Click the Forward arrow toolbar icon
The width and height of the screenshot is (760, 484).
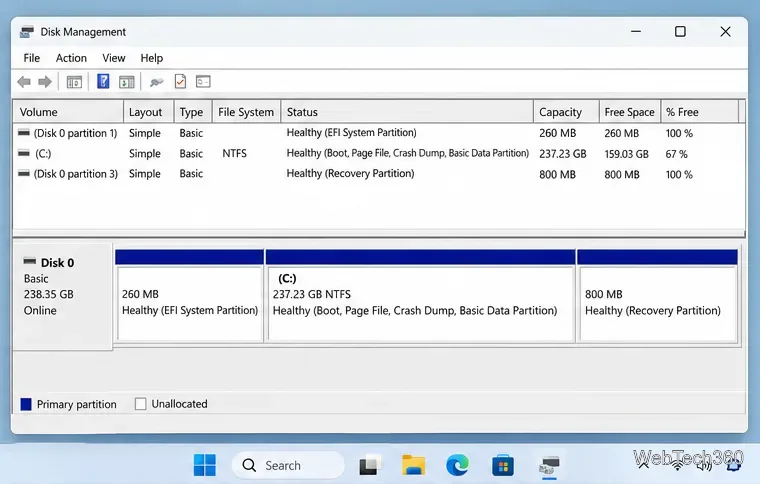point(45,82)
